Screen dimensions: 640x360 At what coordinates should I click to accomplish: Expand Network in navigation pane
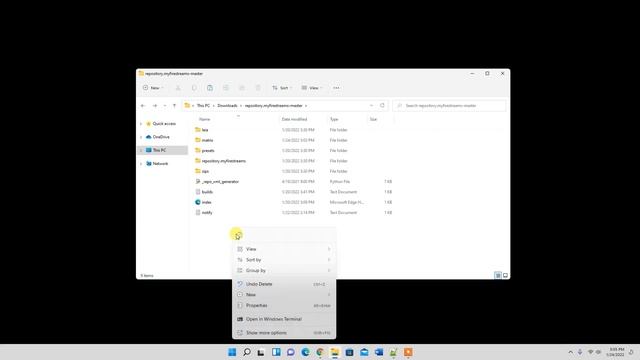point(141,164)
